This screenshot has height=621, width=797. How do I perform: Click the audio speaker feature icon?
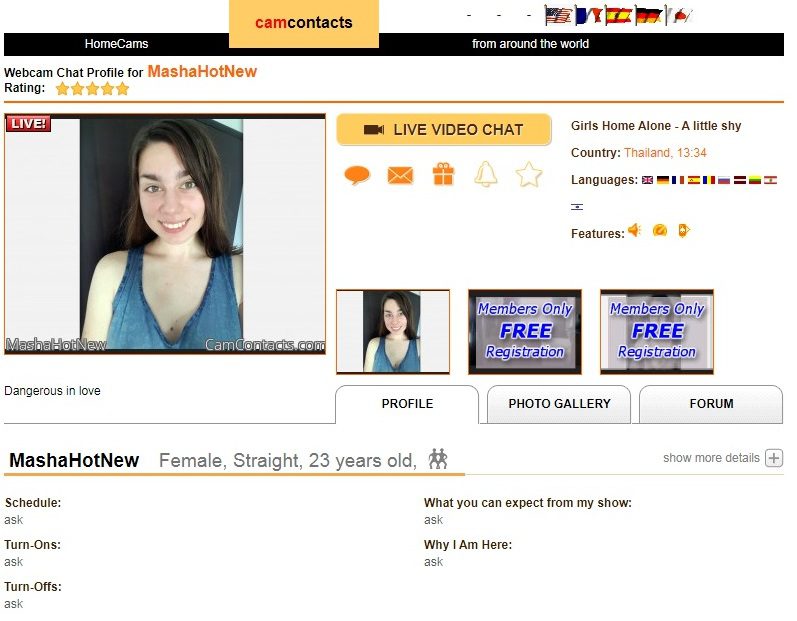tap(634, 231)
